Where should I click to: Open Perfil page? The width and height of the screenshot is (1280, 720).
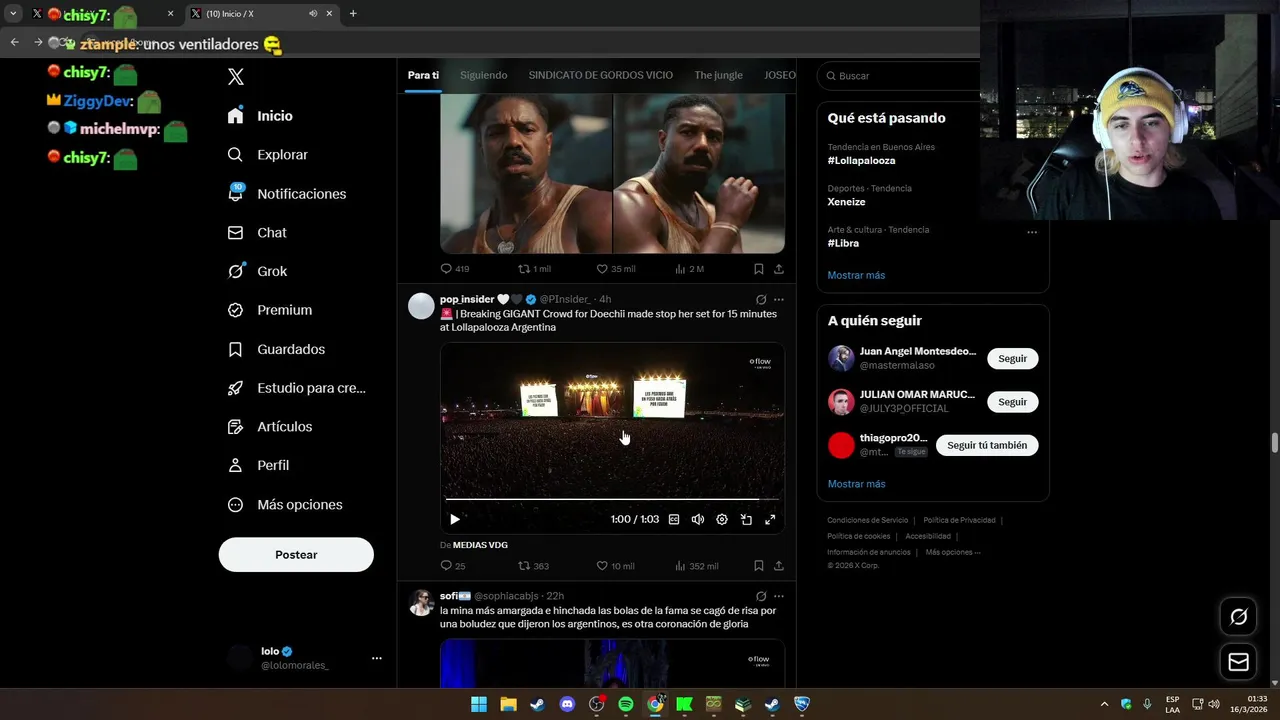coord(258,466)
